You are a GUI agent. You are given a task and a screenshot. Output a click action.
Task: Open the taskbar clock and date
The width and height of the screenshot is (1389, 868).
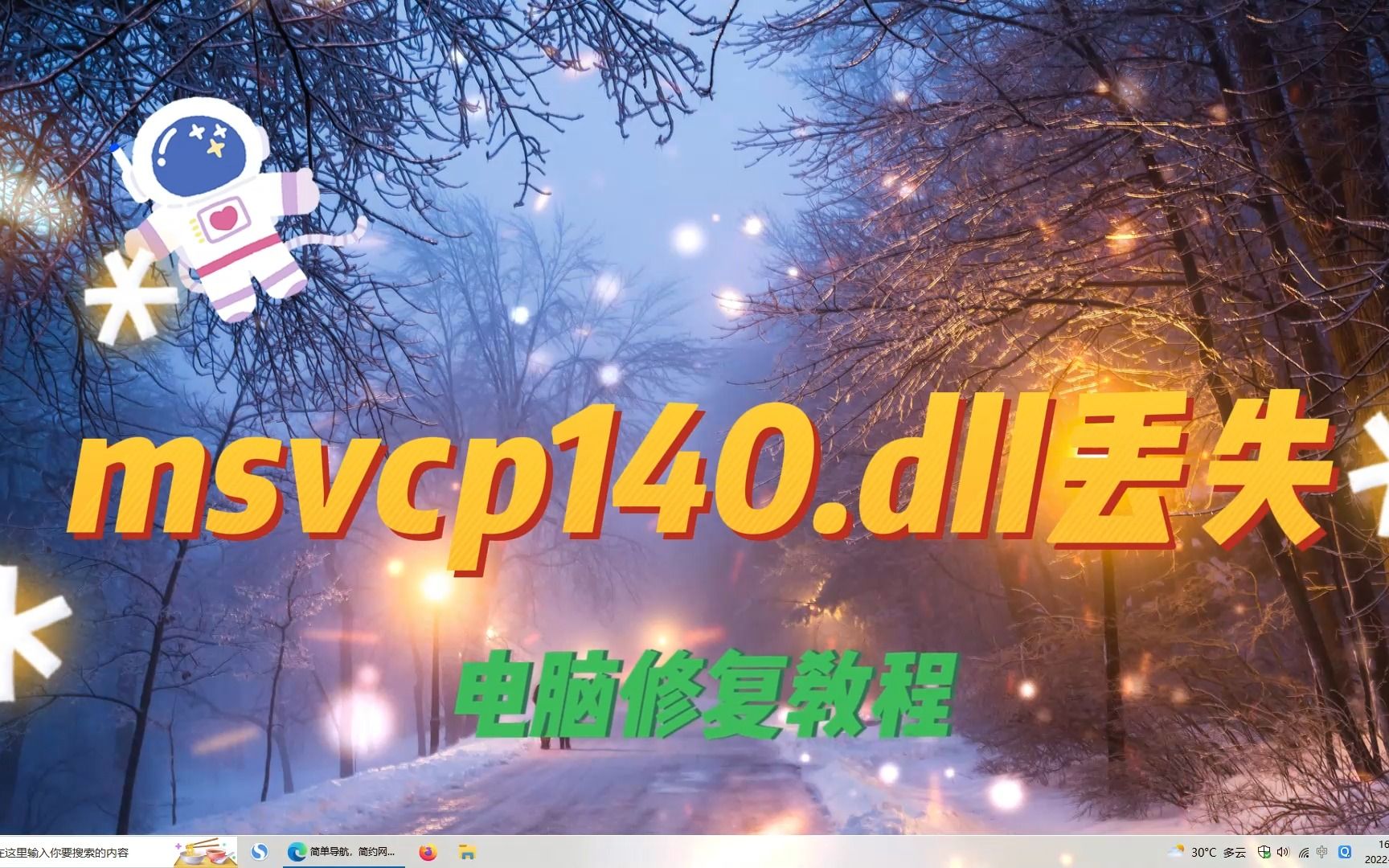point(1375,852)
